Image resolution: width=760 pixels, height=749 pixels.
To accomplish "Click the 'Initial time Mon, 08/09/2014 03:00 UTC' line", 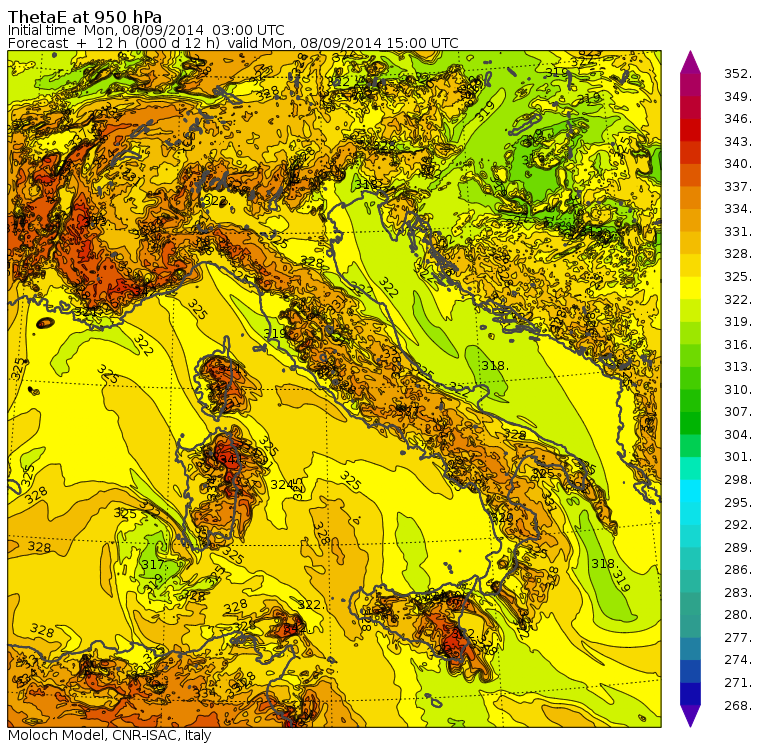I will click(146, 31).
